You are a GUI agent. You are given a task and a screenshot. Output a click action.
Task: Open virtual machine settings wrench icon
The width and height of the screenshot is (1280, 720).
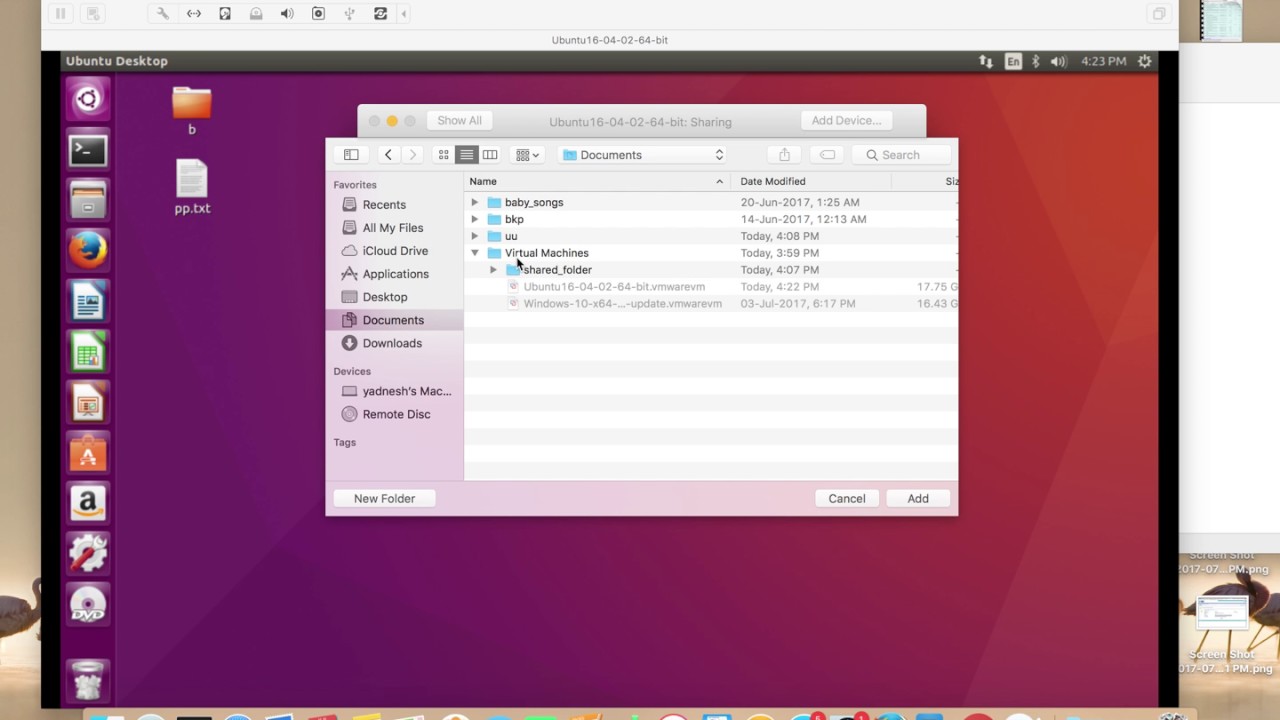click(x=163, y=14)
